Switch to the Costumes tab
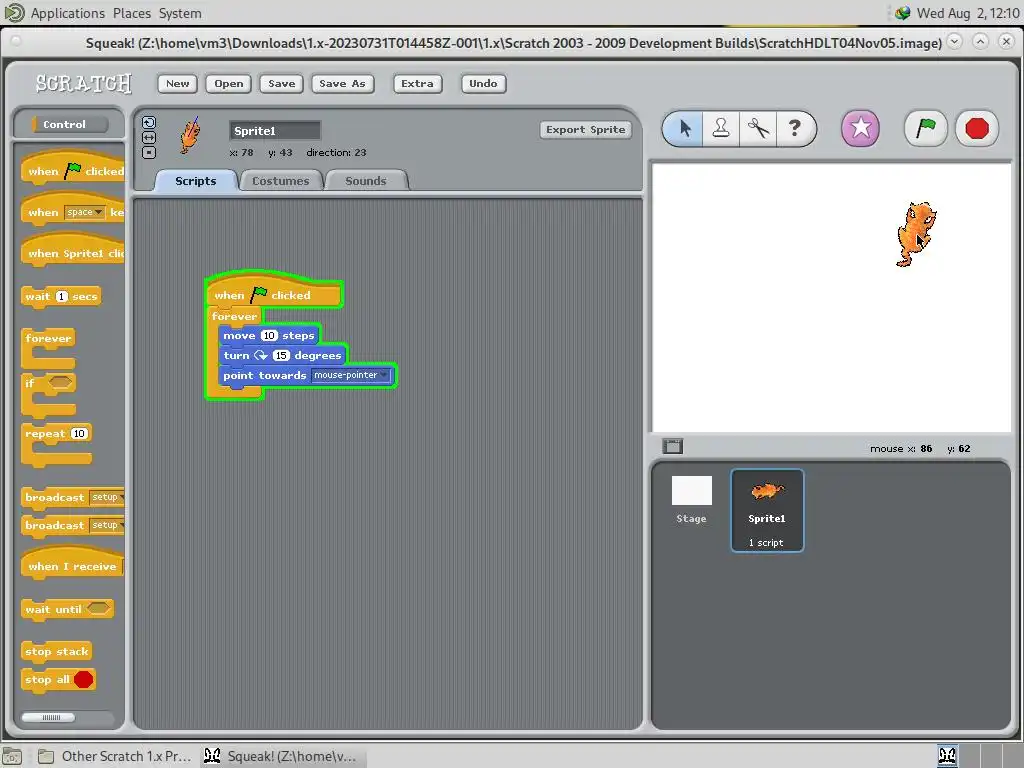 click(x=281, y=181)
